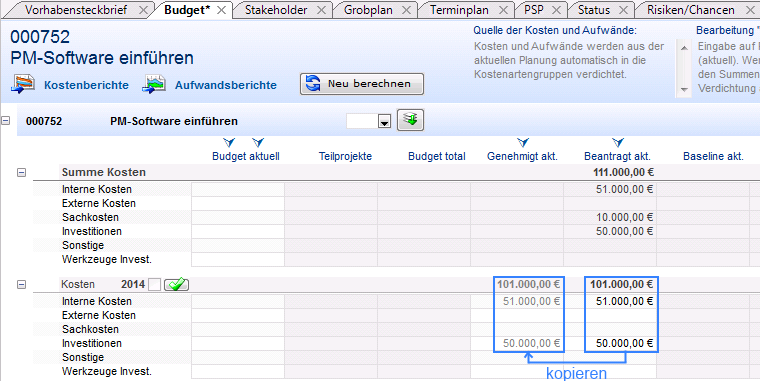Select 10.000,00 € Sachkosten value
Screen dimensions: 760x381
[x=625, y=217]
